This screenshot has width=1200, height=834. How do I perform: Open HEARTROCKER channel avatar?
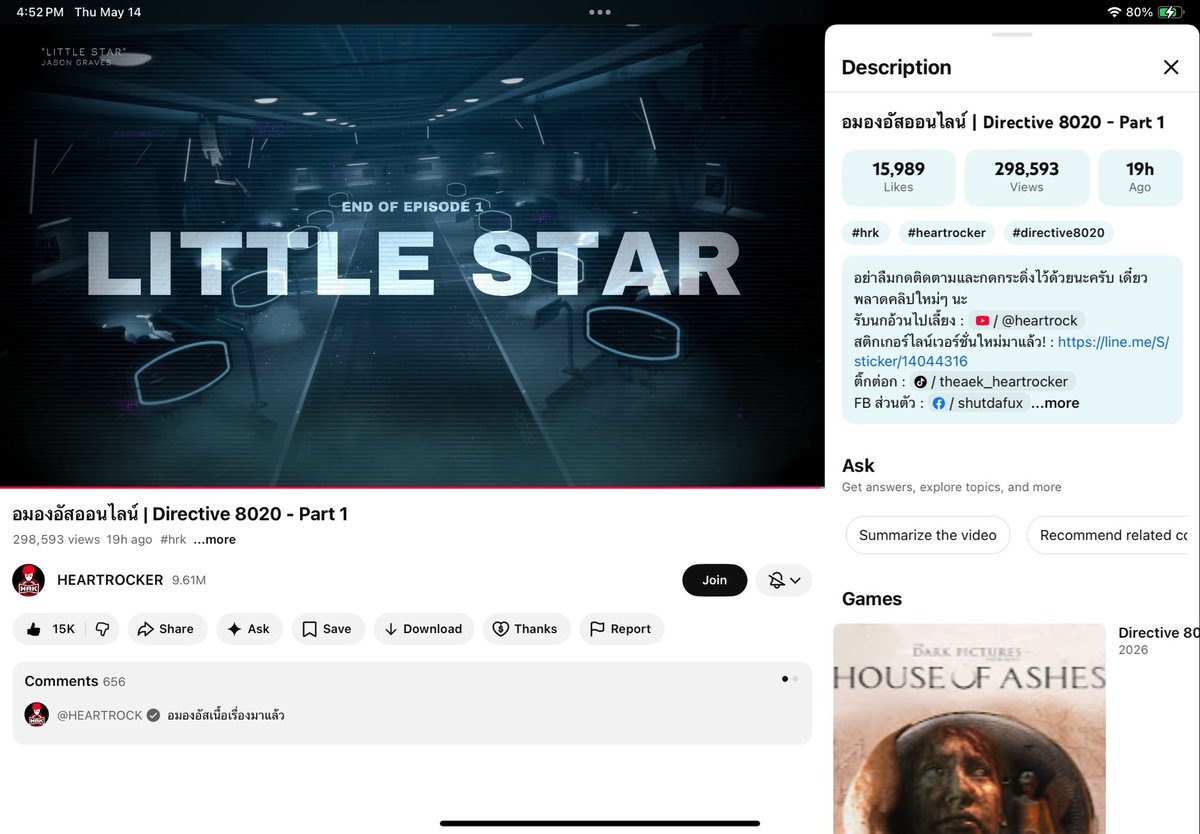click(28, 580)
